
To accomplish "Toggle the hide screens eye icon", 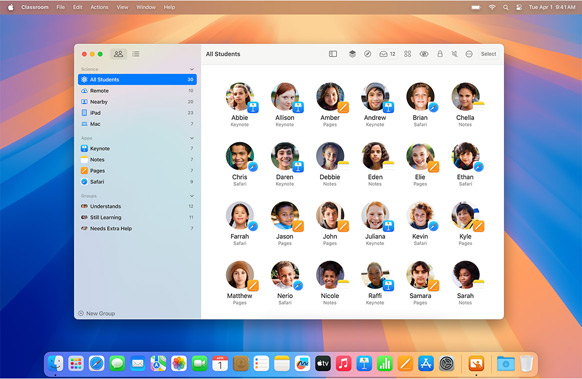I will click(424, 54).
